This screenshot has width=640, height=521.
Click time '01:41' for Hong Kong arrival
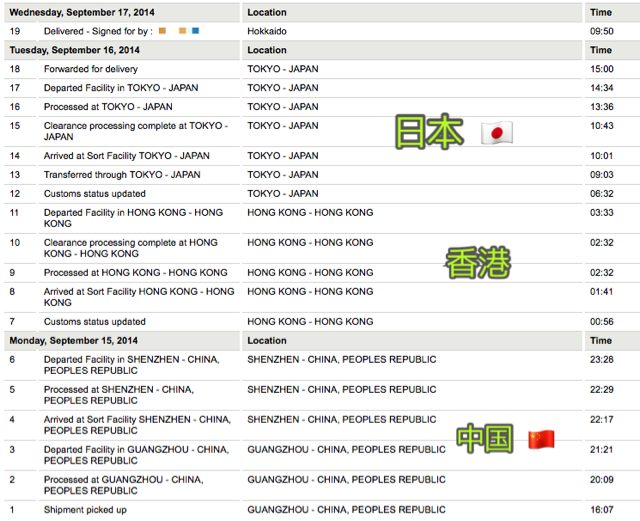tap(602, 292)
